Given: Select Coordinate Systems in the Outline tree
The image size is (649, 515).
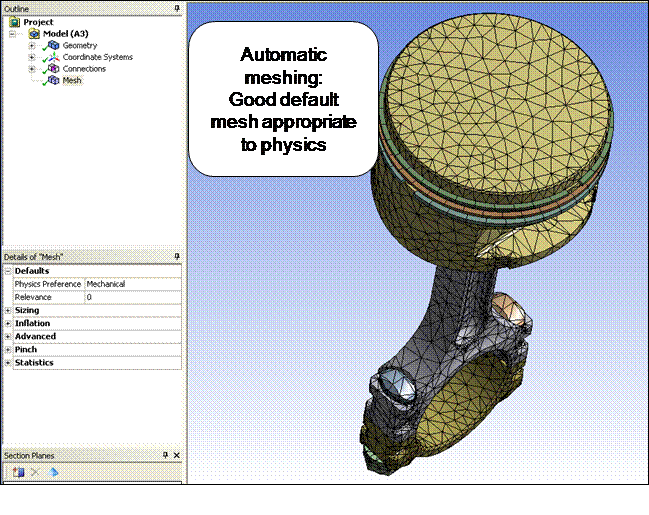Looking at the screenshot, I should pyautogui.click(x=97, y=57).
